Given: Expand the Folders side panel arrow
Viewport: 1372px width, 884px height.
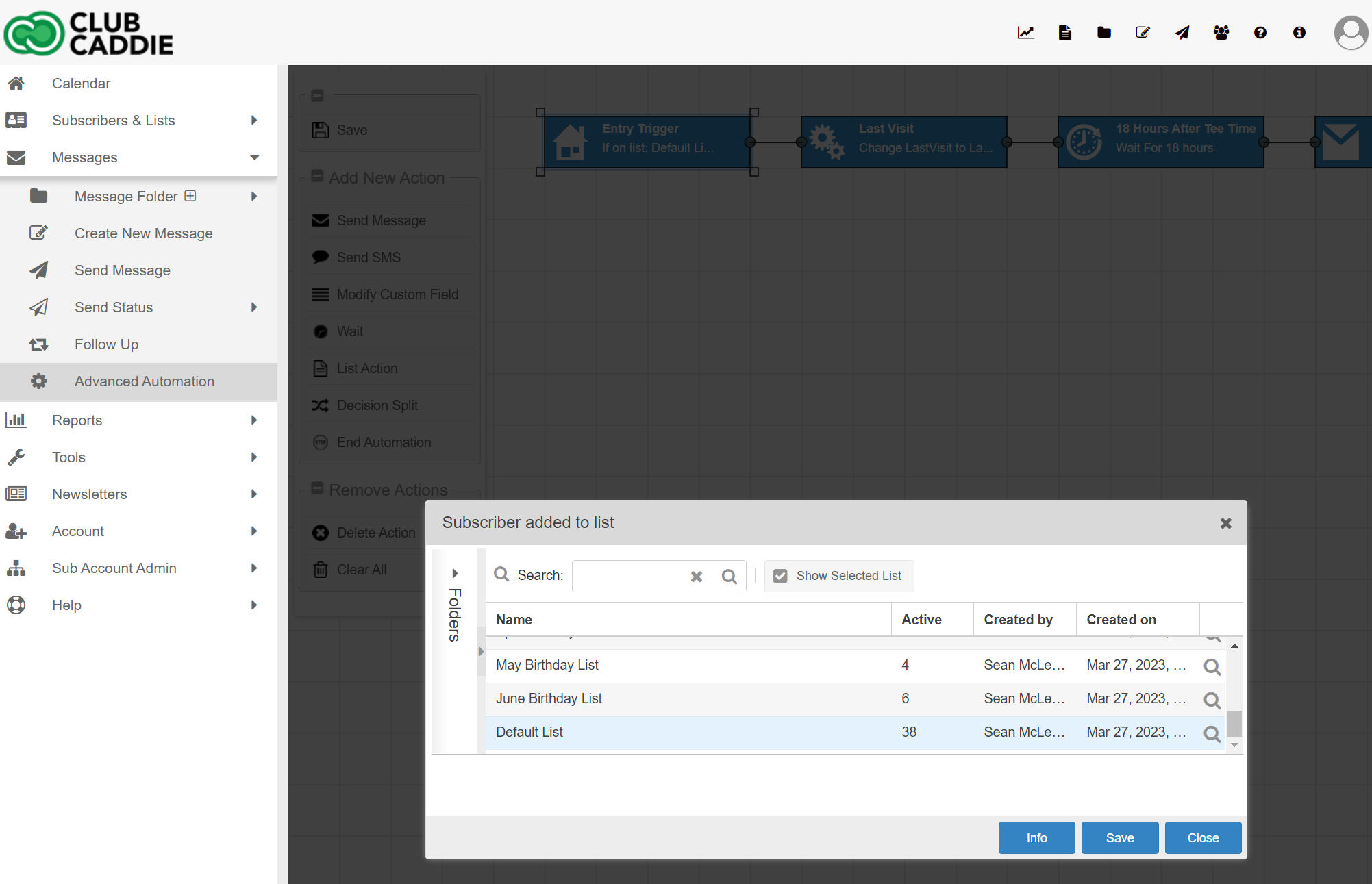Looking at the screenshot, I should pos(455,573).
